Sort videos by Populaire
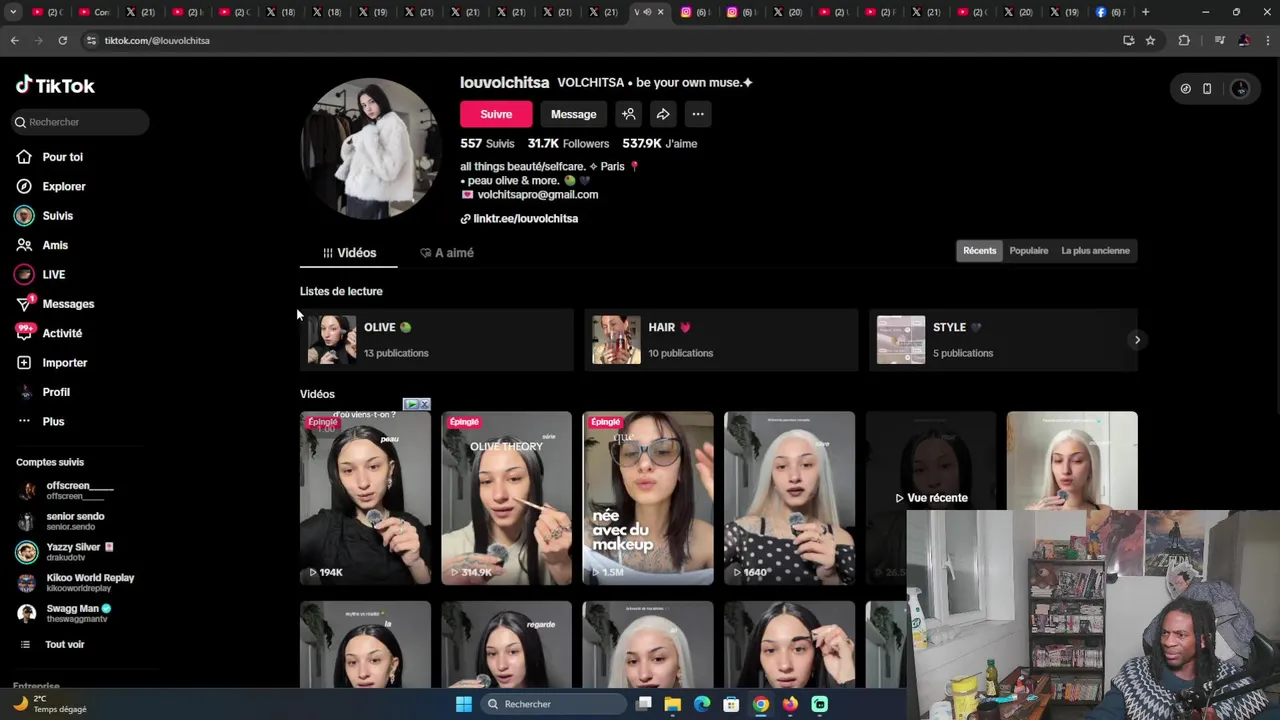The image size is (1280, 720). (x=1029, y=251)
